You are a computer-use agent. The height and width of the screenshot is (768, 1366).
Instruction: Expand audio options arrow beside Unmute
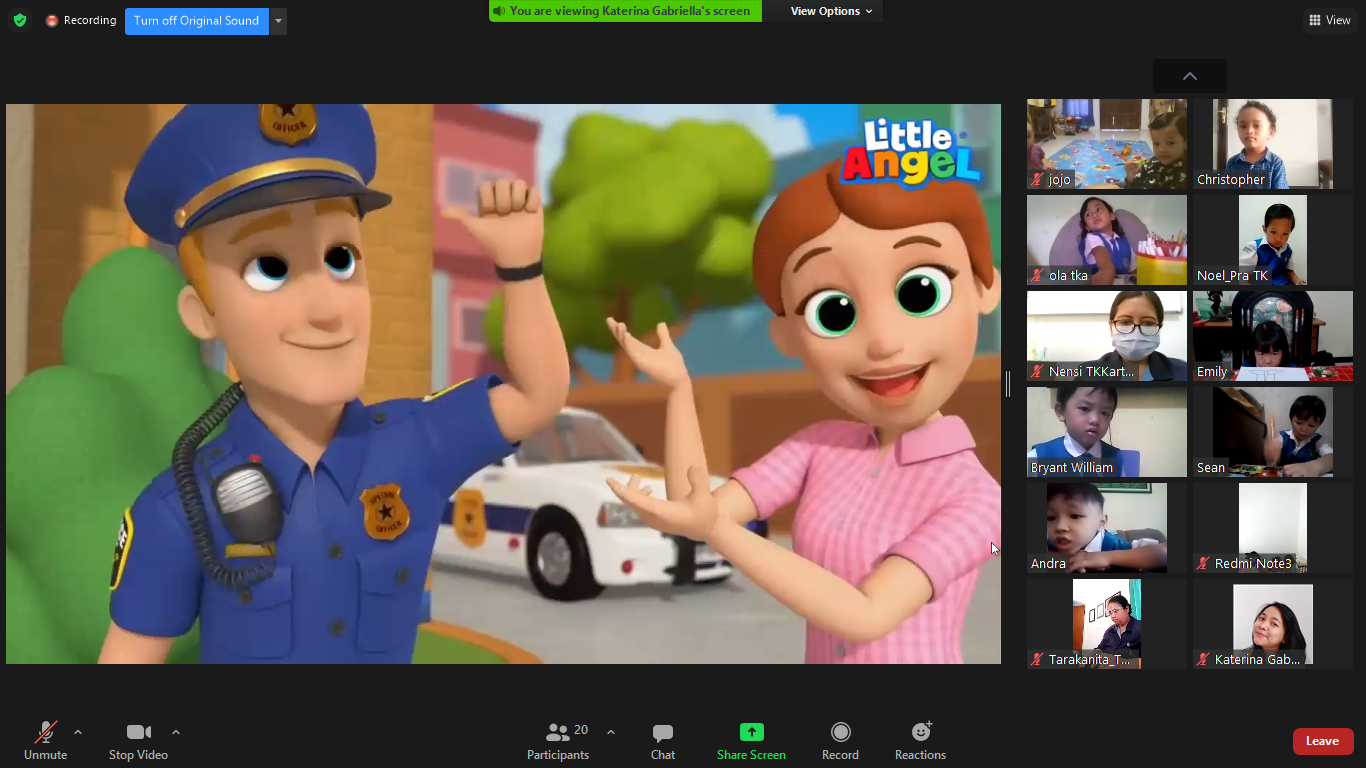tap(78, 732)
